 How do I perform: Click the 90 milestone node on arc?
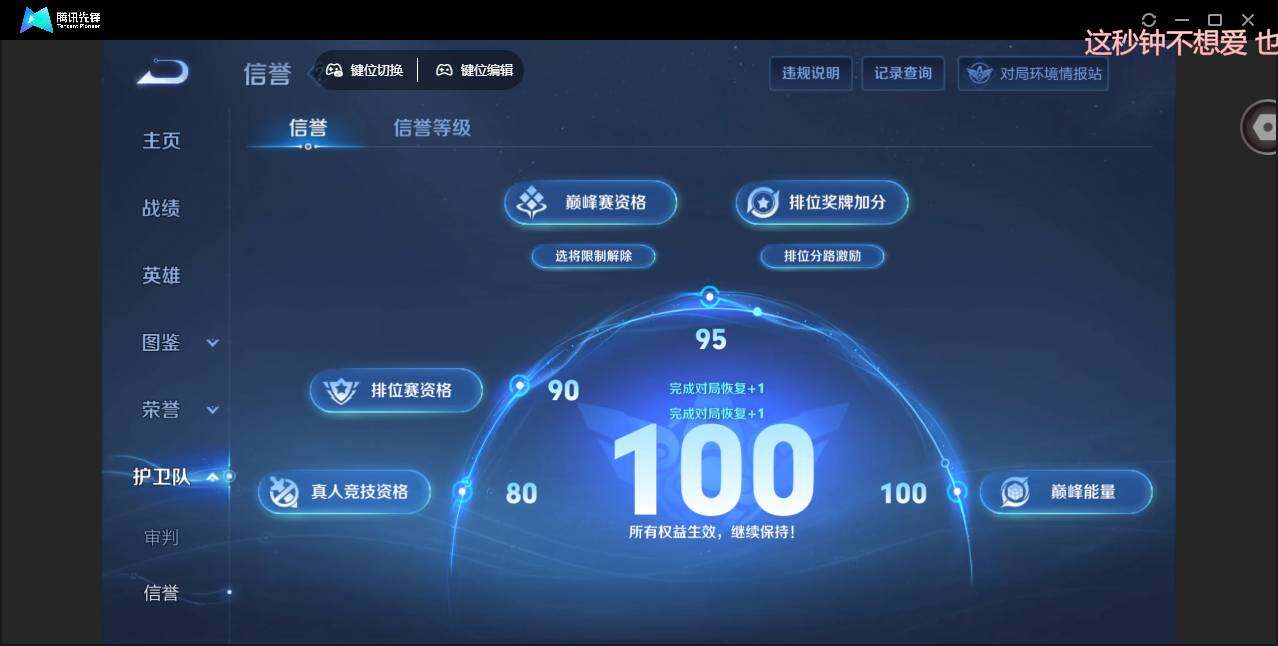click(x=519, y=385)
